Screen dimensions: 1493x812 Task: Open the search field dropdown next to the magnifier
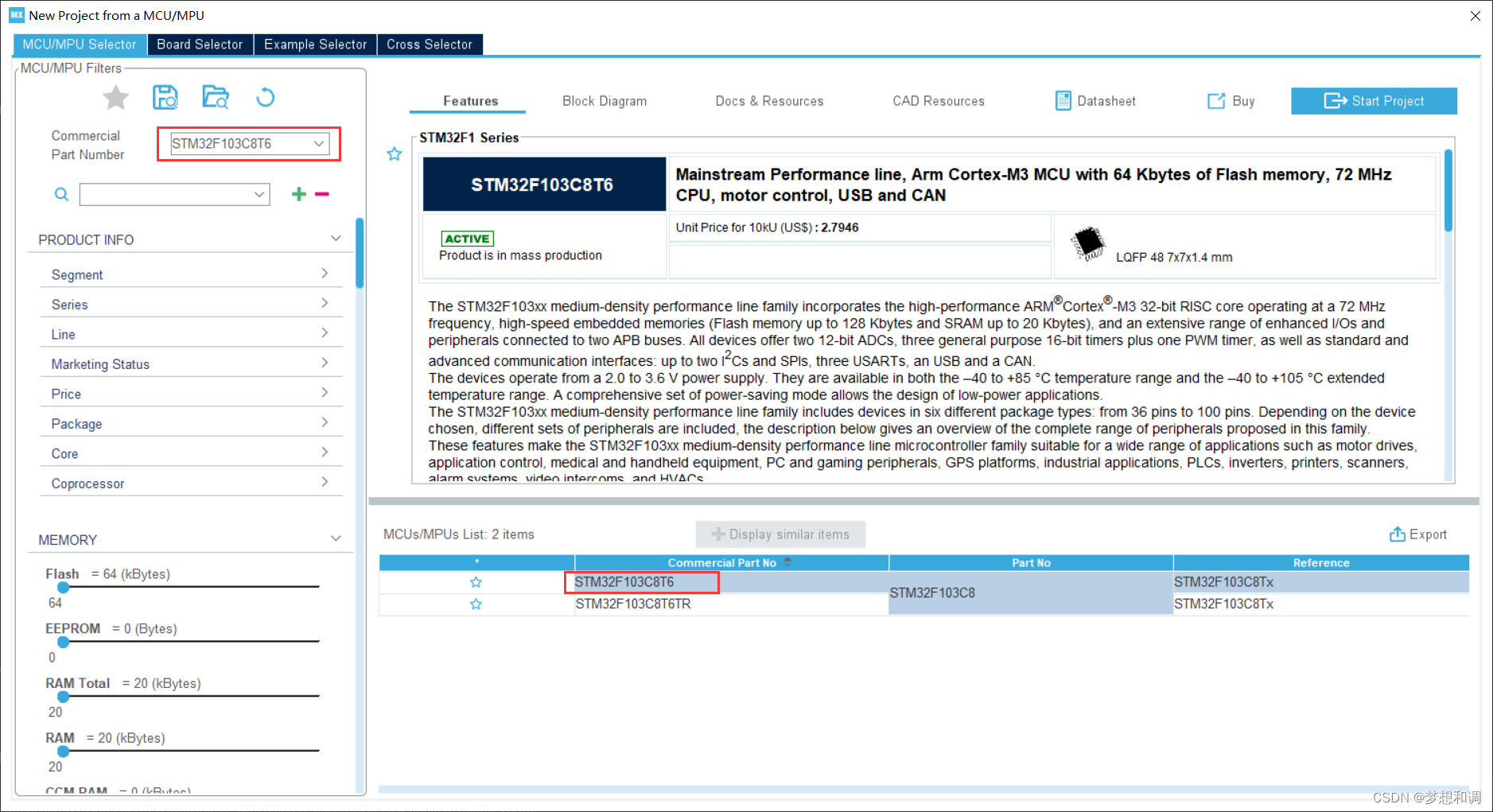point(259,194)
